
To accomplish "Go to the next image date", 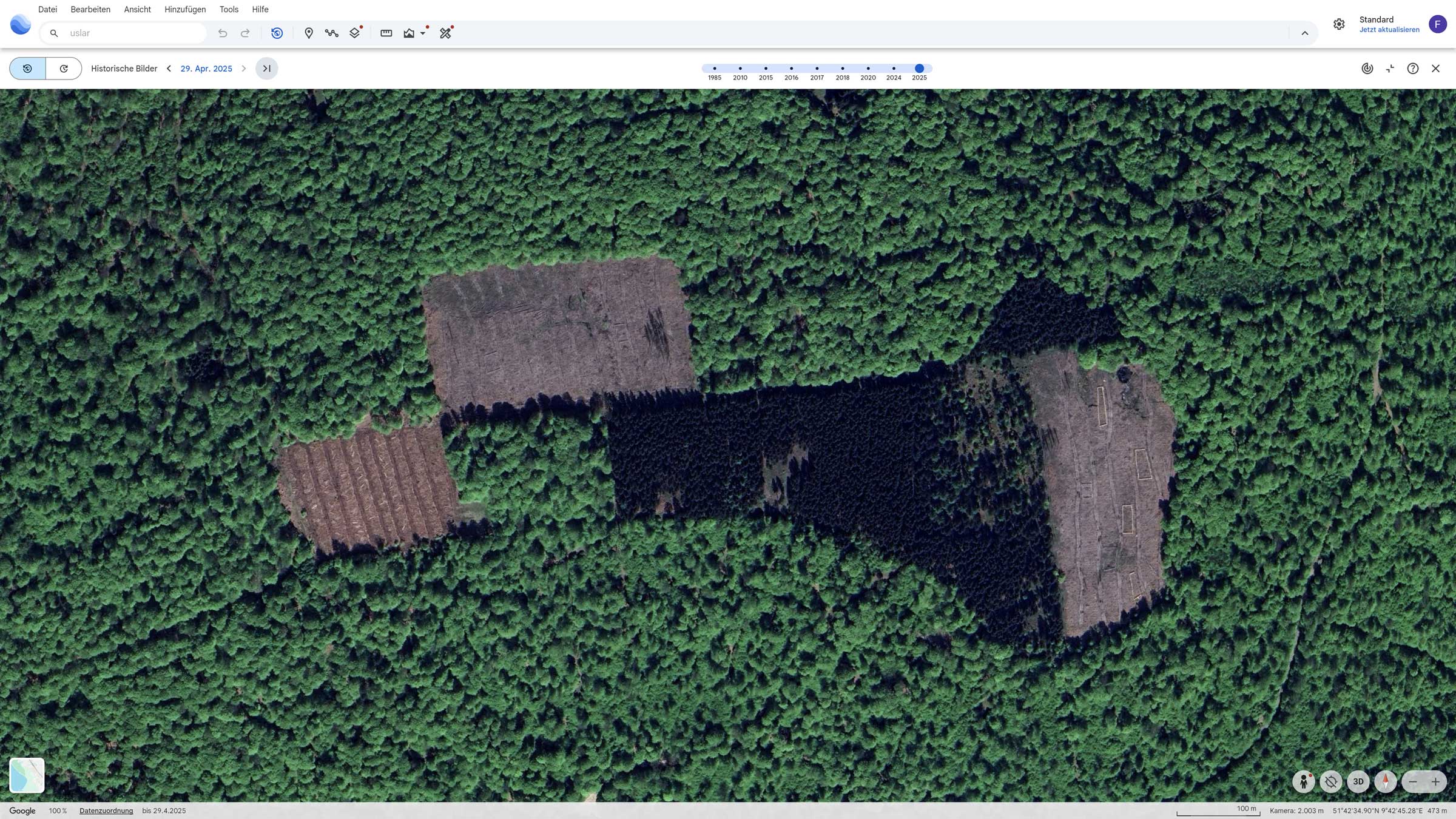I will pos(244,69).
